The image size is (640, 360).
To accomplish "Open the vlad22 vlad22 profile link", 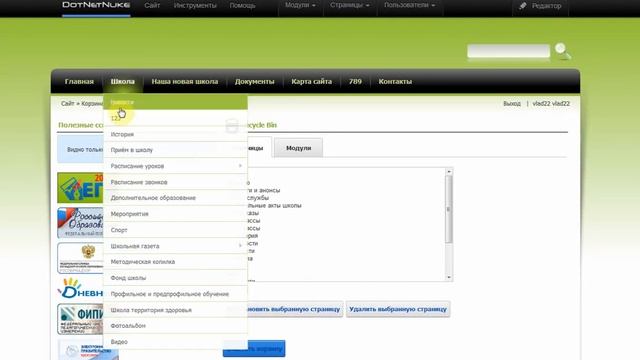I will (x=551, y=104).
